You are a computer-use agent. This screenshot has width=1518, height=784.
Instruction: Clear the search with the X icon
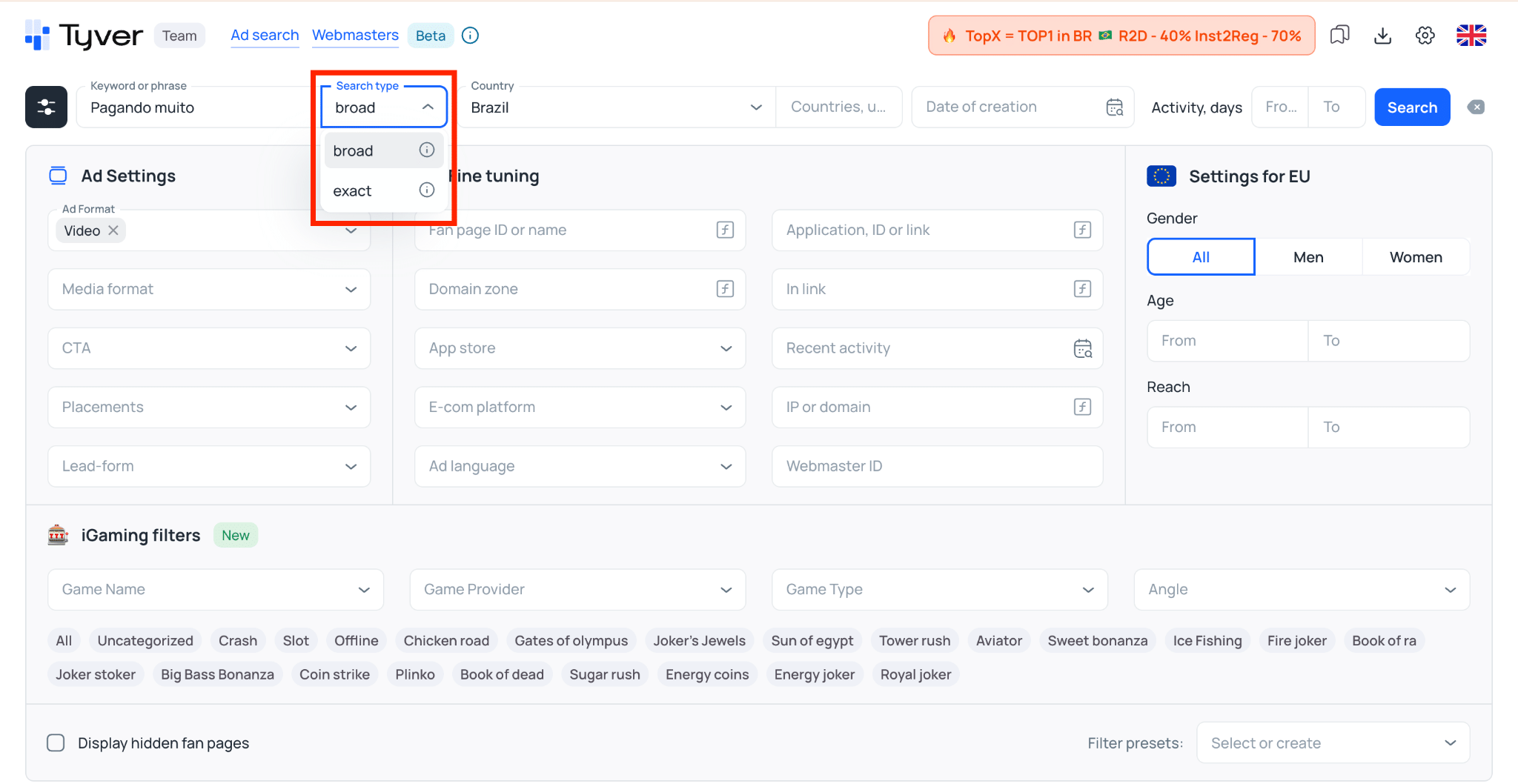click(x=1476, y=107)
